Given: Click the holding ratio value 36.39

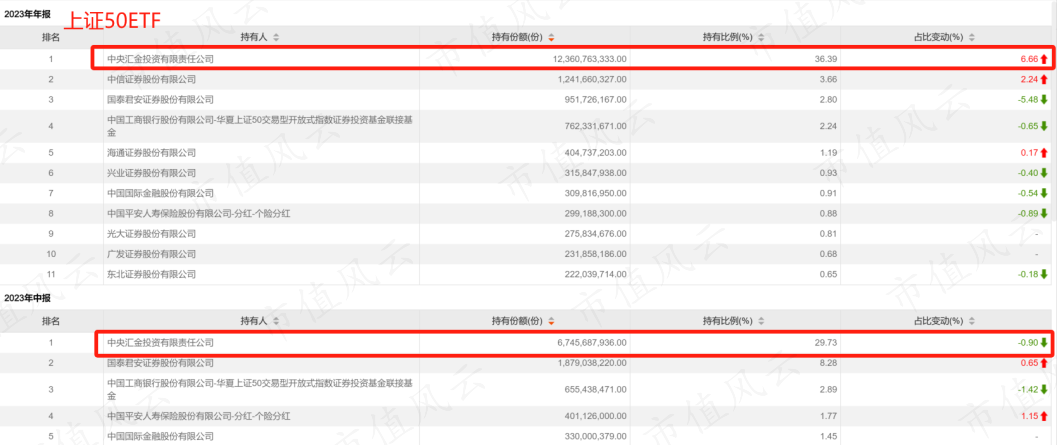Looking at the screenshot, I should (826, 59).
